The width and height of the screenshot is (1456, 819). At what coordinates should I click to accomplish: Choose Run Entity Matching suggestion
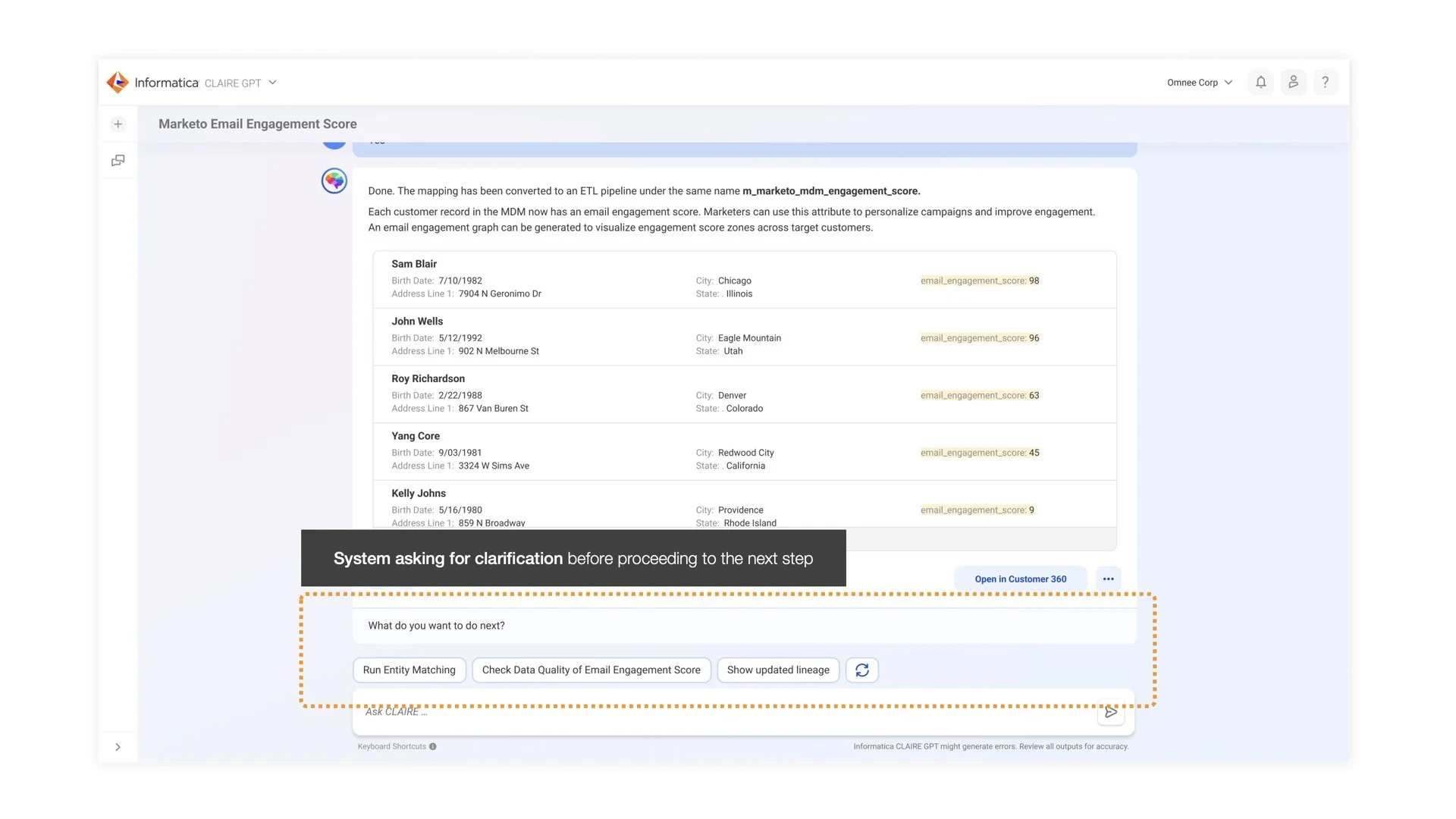409,670
